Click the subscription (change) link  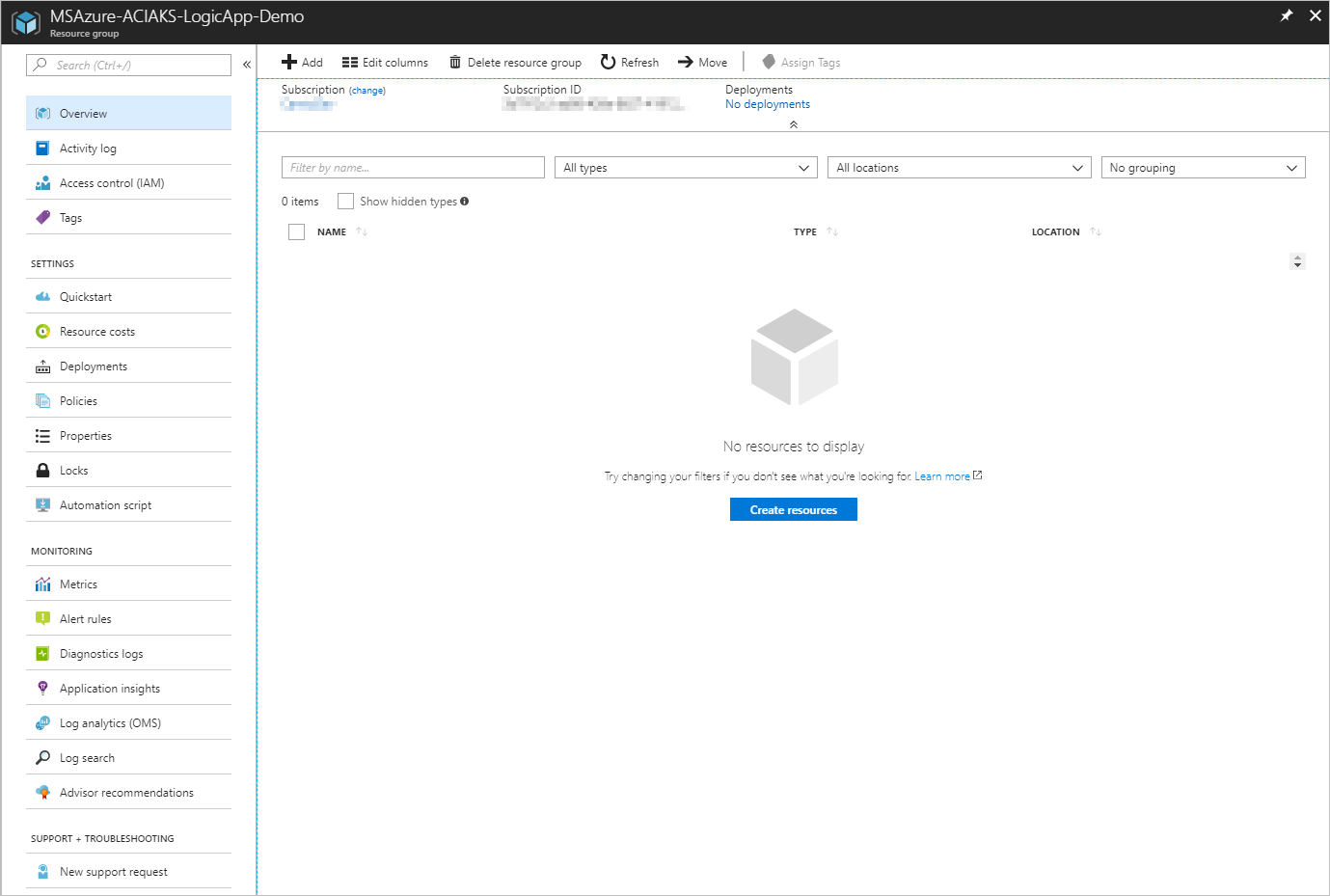point(367,91)
